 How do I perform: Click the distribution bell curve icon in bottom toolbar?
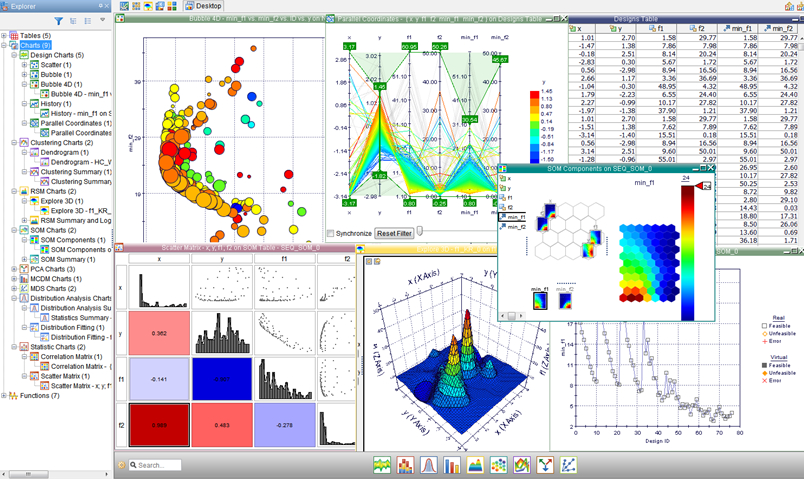[x=428, y=465]
